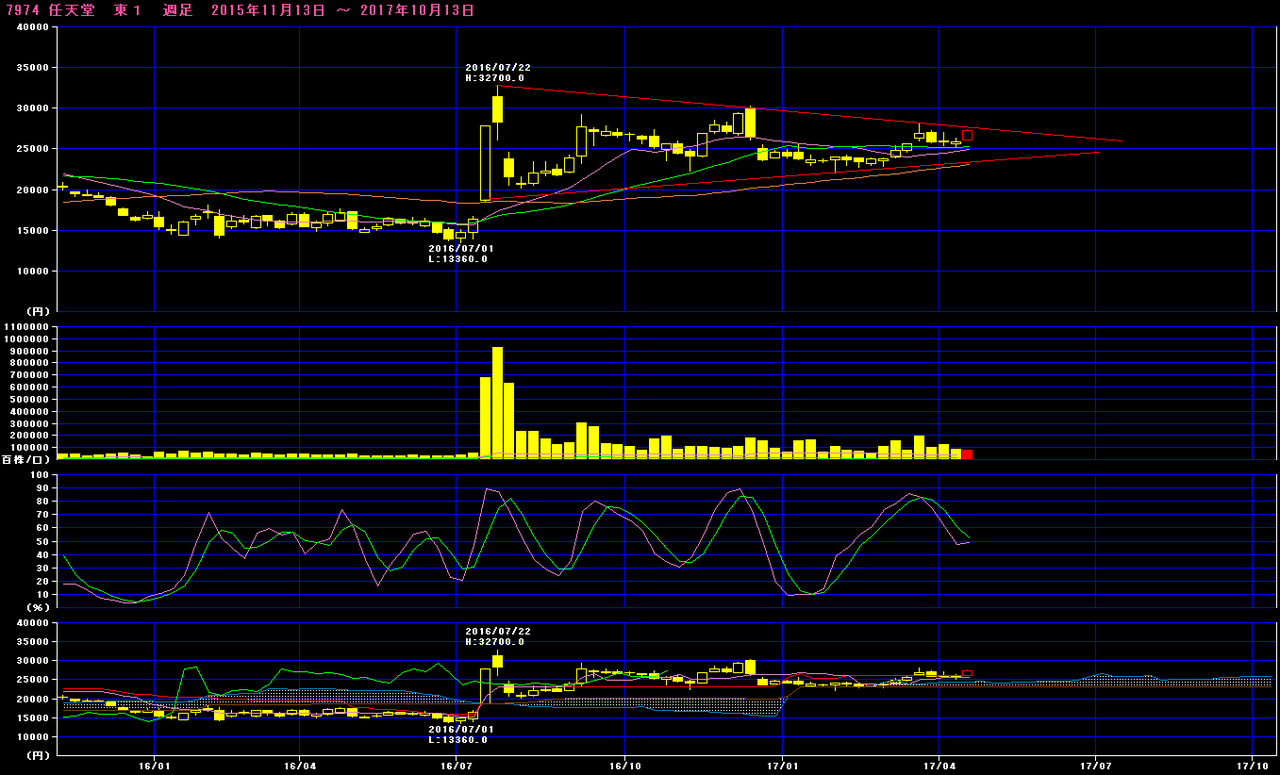Click the tall yellow candle at the 32700 high

click(x=497, y=109)
